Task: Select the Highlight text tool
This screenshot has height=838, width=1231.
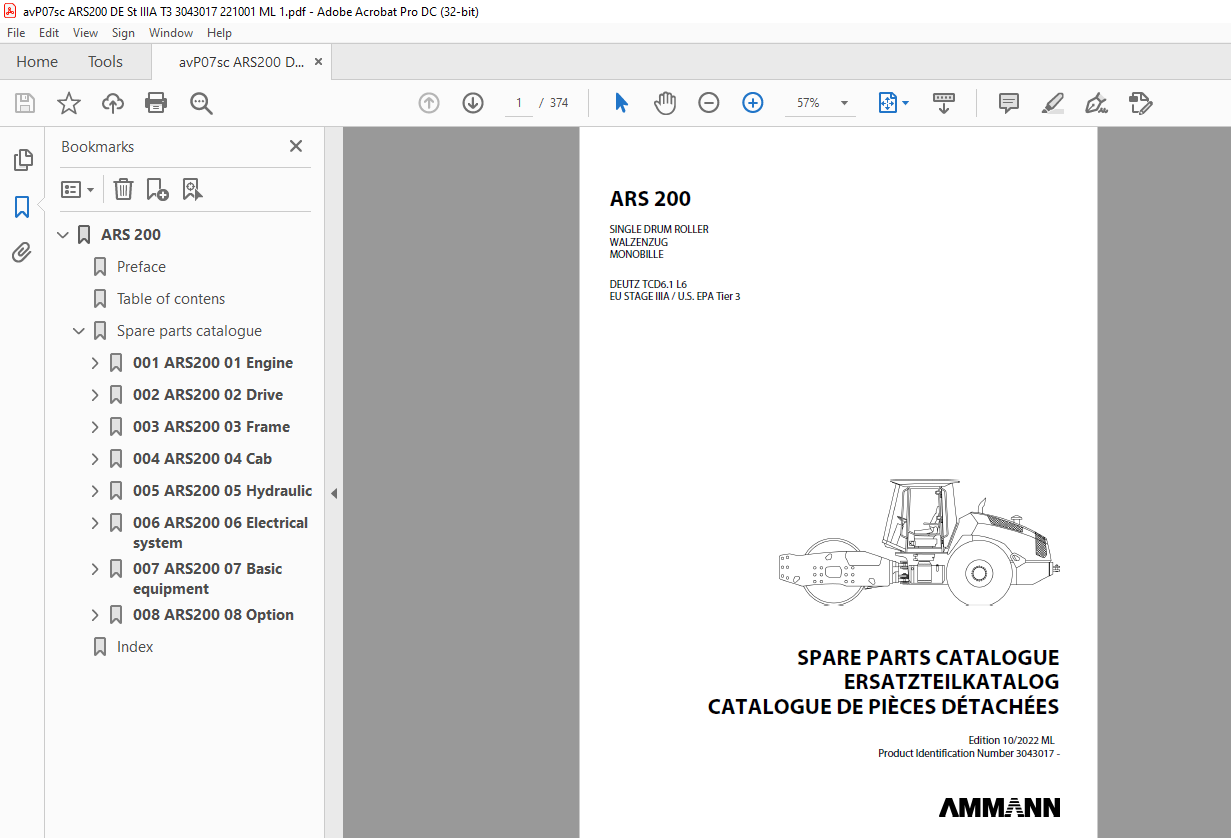Action: (x=1052, y=103)
